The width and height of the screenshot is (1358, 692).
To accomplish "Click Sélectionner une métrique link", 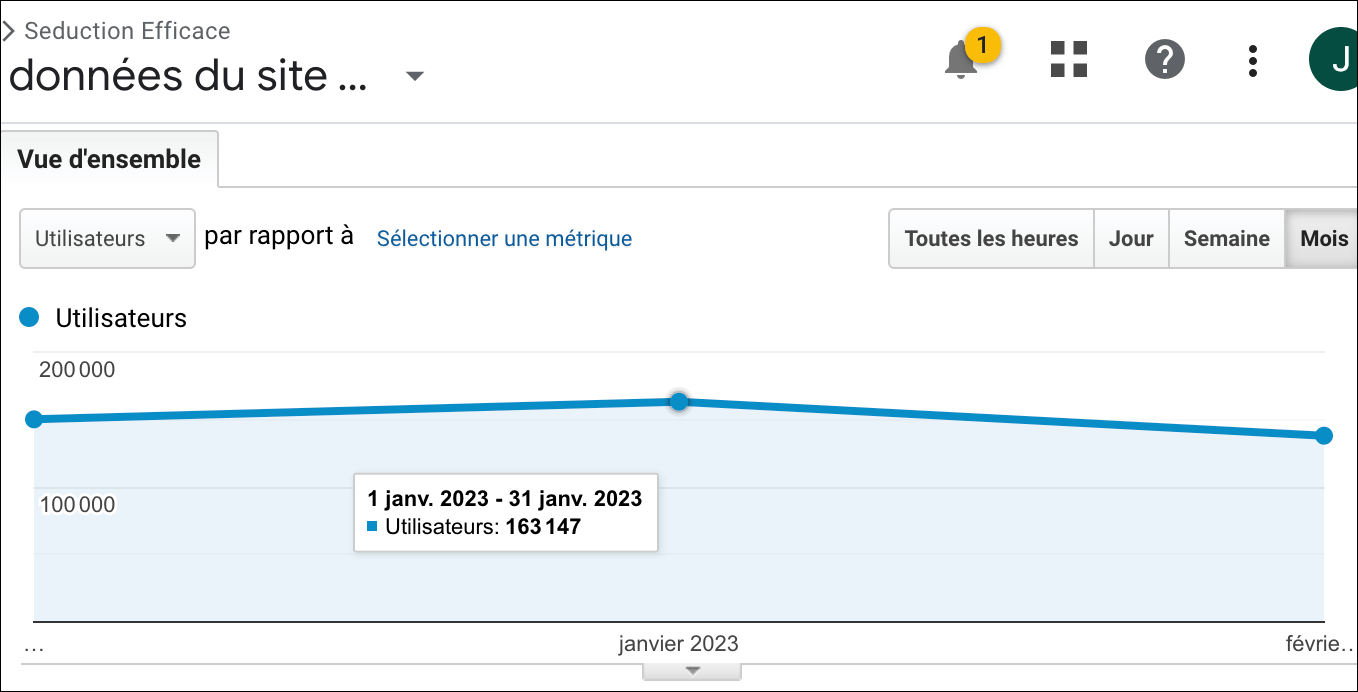I will pyautogui.click(x=504, y=238).
